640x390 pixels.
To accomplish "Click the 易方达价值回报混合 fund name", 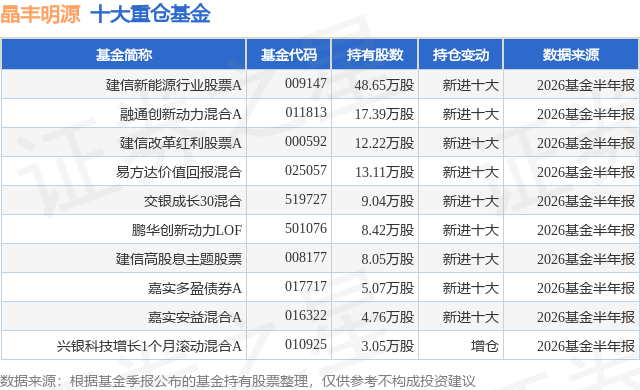I will [179, 172].
